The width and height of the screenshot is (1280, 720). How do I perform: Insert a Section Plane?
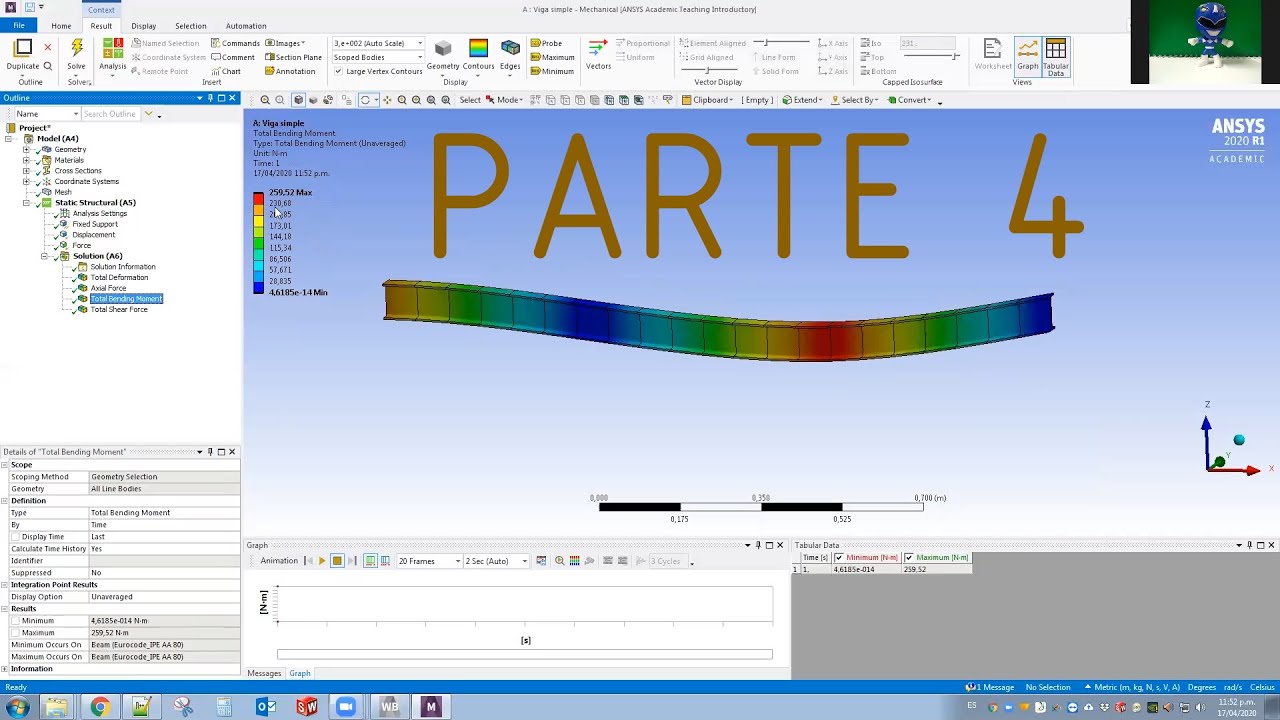coord(293,57)
